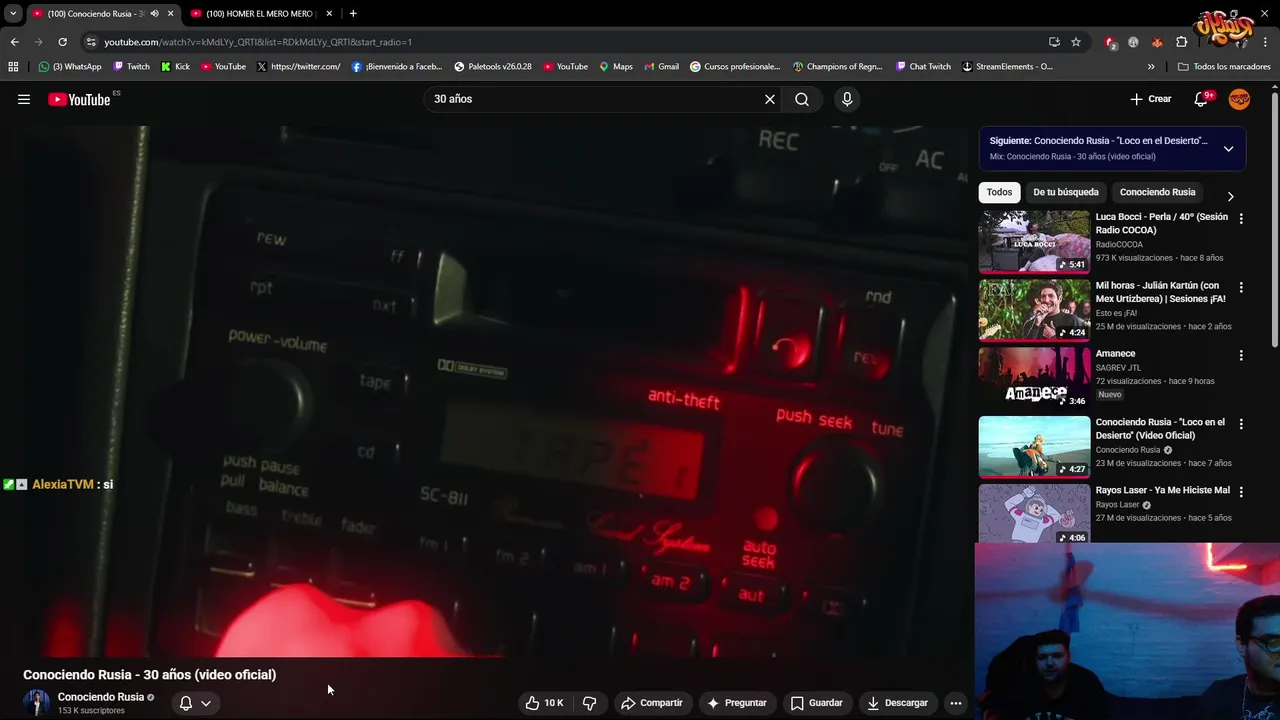Clear the search box text
Viewport: 1280px width, 720px height.
(770, 99)
